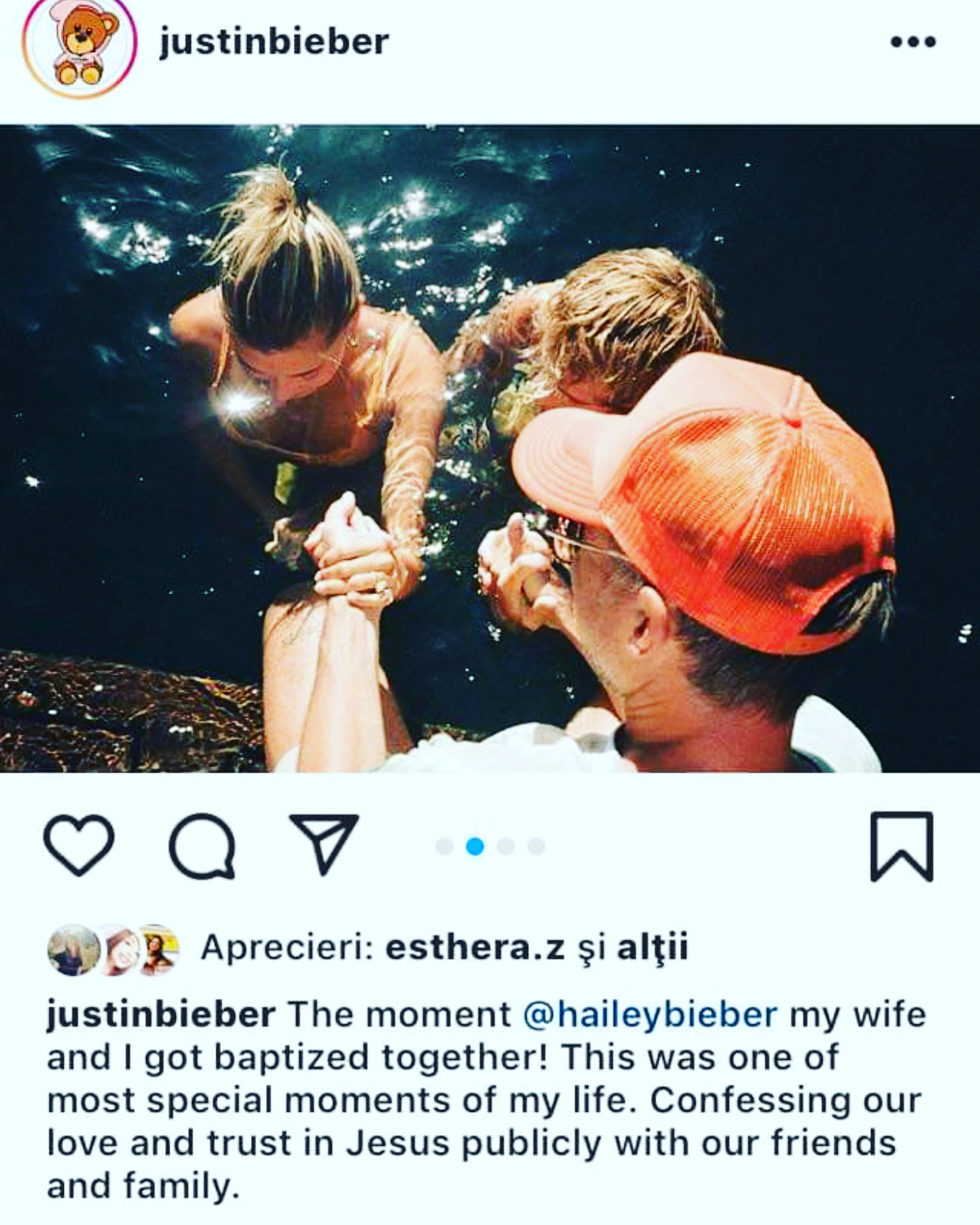Tap the justinbieber username in header
Image resolution: width=980 pixels, height=1225 pixels.
pyautogui.click(x=274, y=42)
